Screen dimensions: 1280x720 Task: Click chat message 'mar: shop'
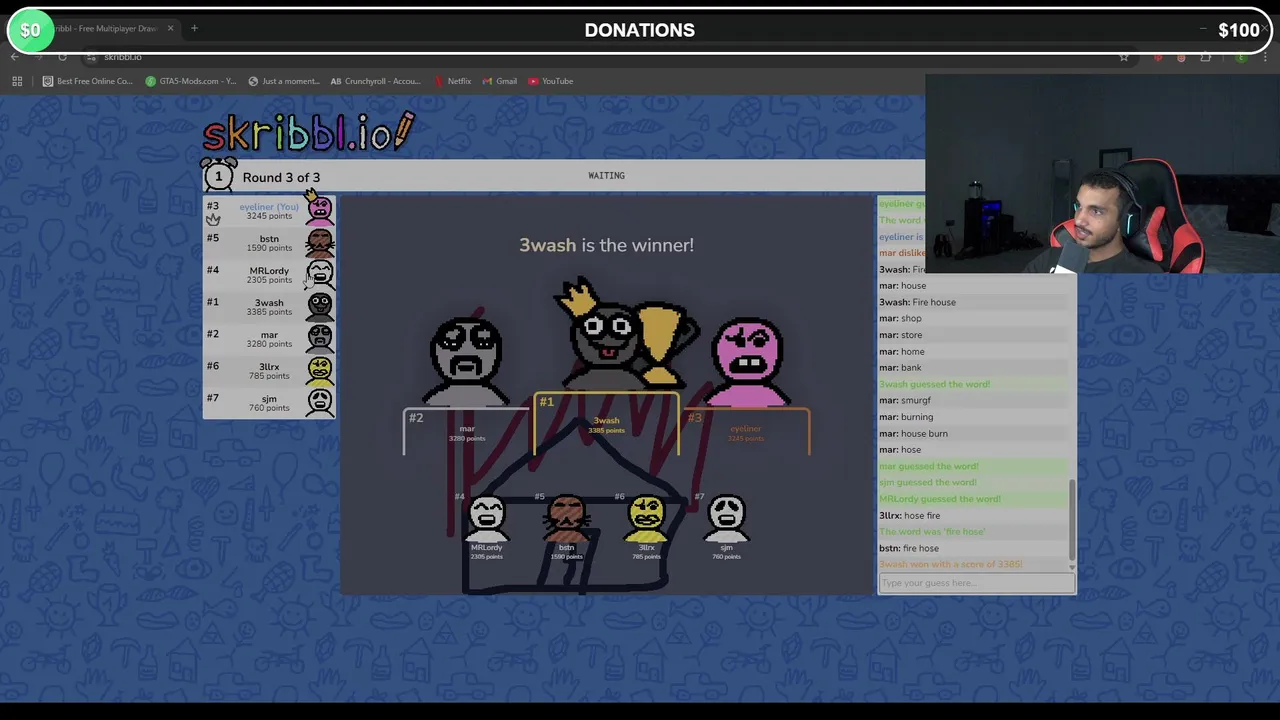point(900,318)
